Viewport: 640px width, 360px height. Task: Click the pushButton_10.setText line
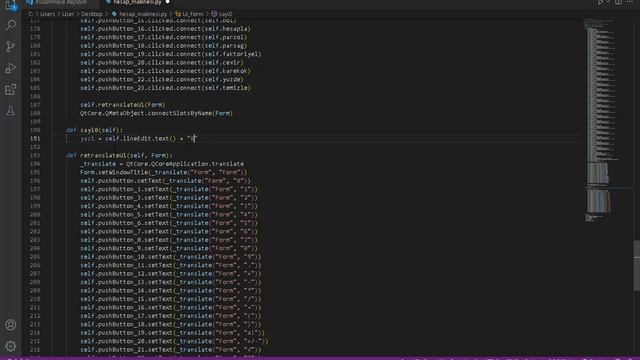tap(171, 257)
